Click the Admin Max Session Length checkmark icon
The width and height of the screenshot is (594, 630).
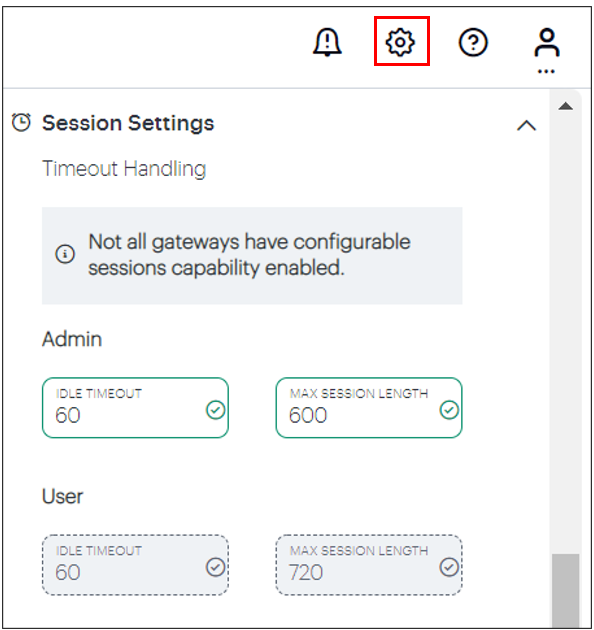pyautogui.click(x=449, y=410)
